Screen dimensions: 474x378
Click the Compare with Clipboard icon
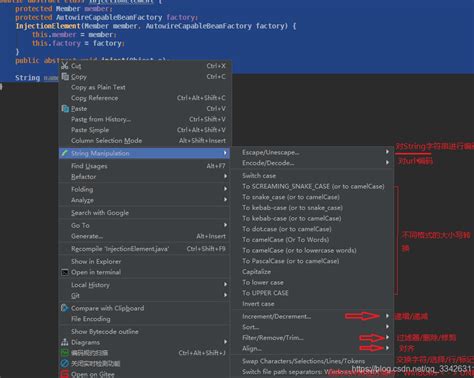65,308
